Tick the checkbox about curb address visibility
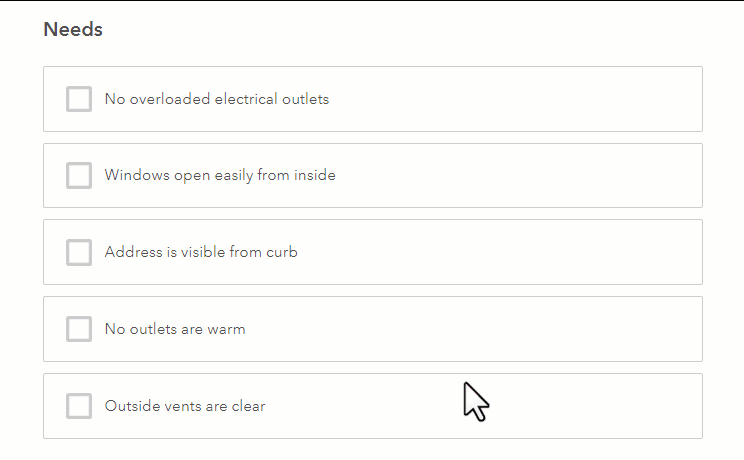744x460 pixels. click(79, 252)
